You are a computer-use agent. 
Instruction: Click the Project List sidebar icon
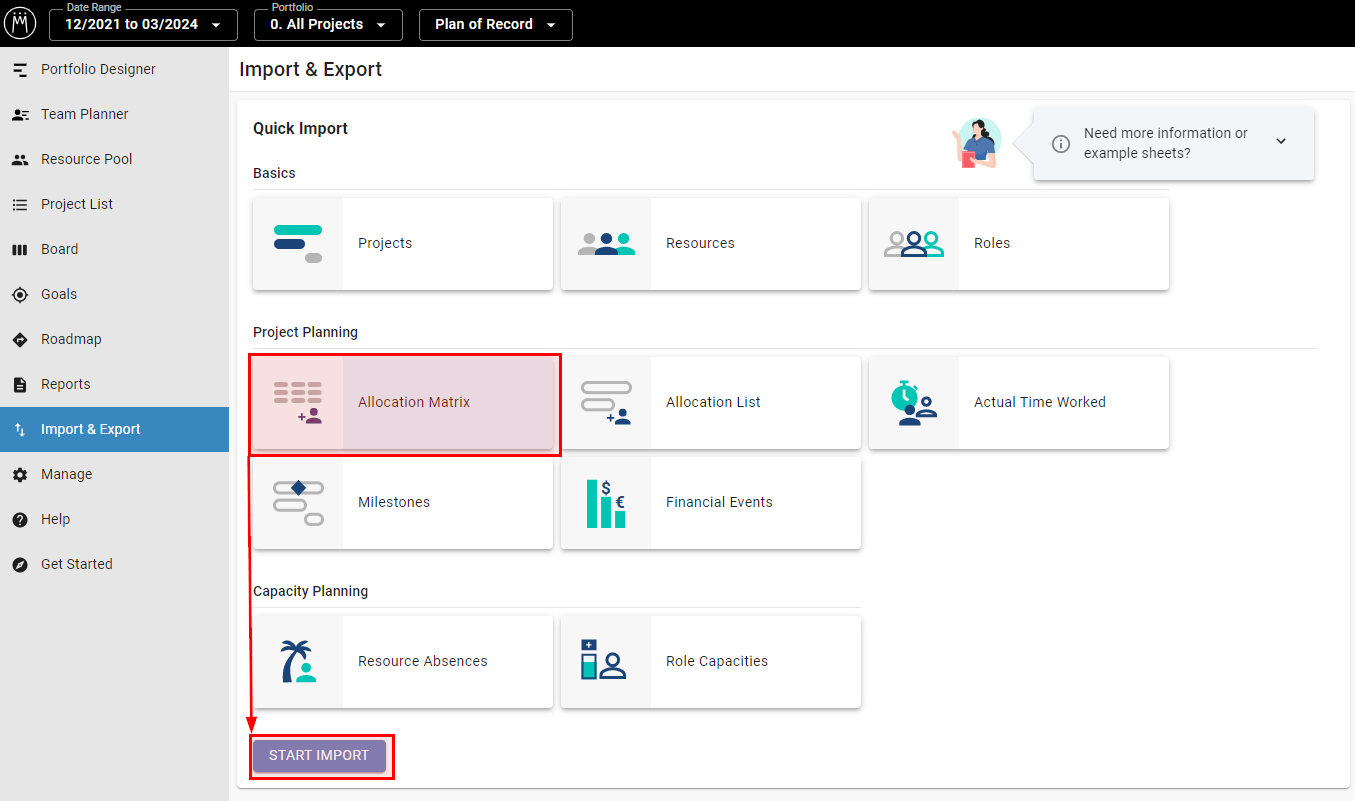[20, 204]
